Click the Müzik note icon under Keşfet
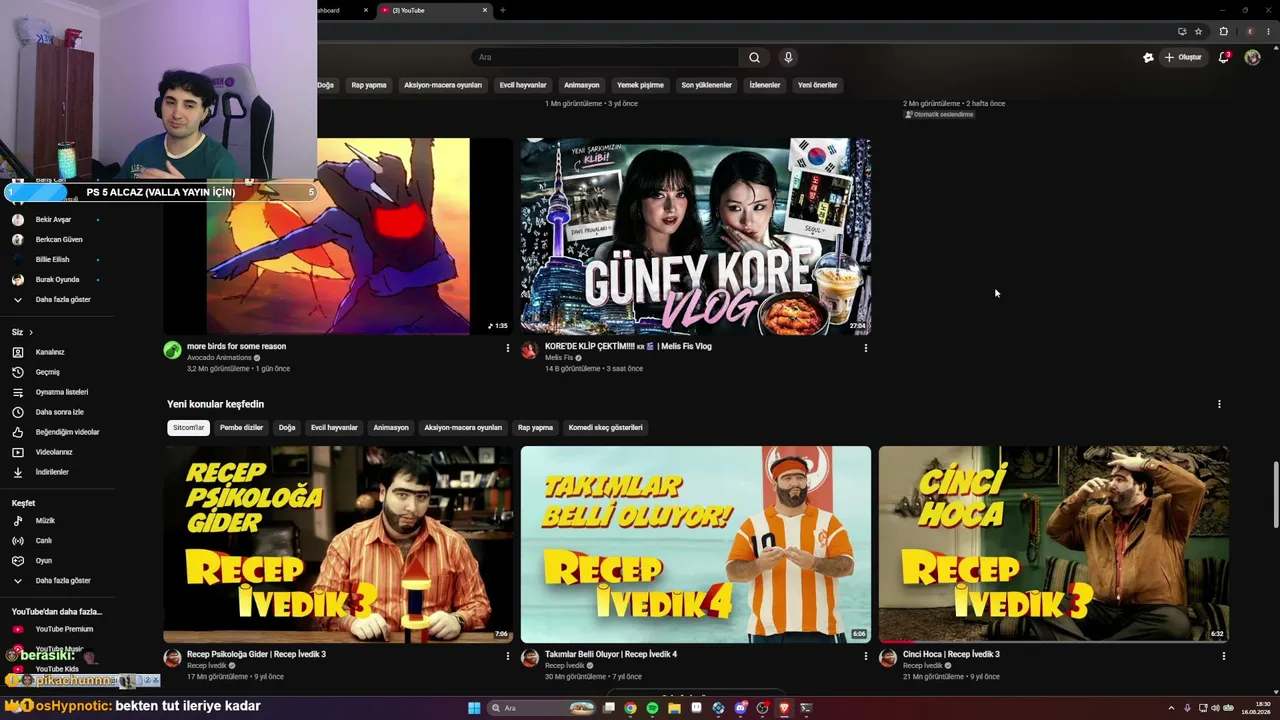1280x720 pixels. point(17,521)
